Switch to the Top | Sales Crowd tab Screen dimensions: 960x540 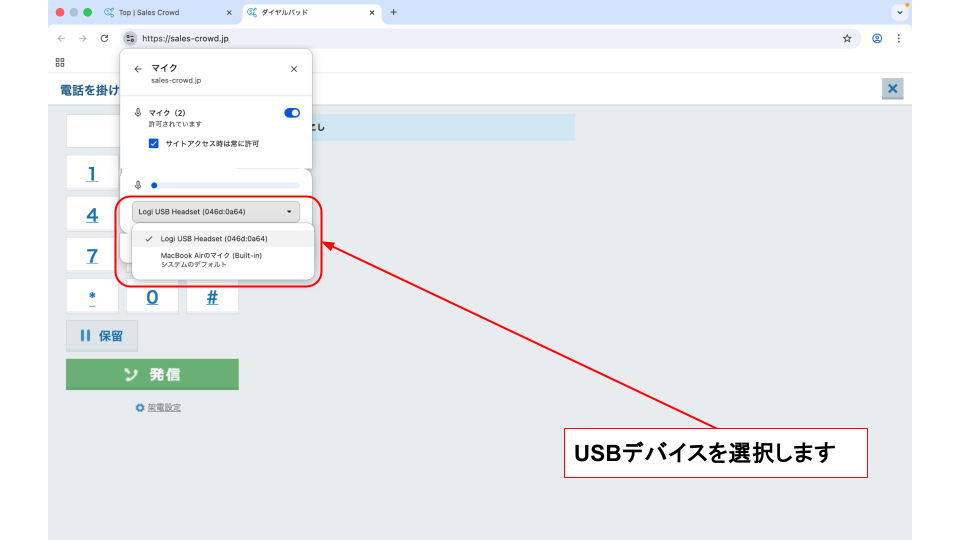click(x=165, y=12)
